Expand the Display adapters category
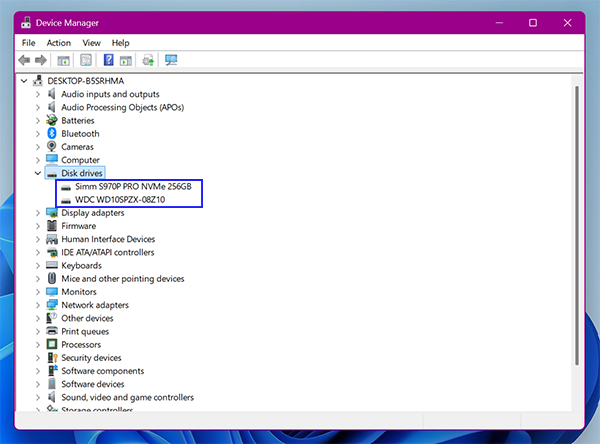This screenshot has width=600, height=444. tap(38, 213)
